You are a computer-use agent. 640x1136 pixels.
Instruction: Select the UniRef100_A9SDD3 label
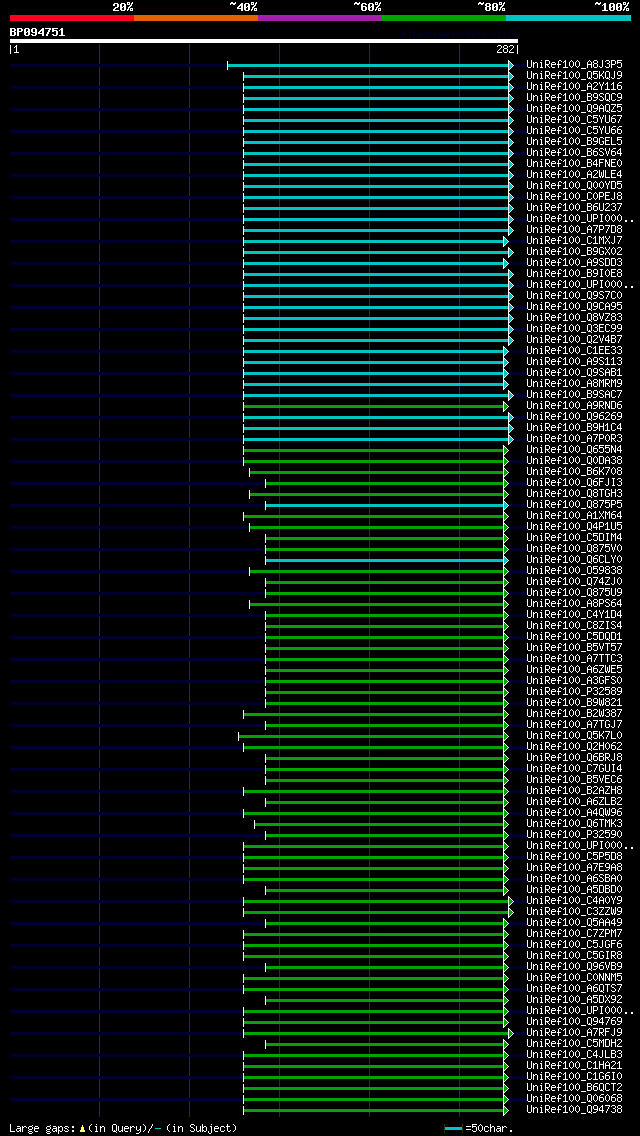coord(575,262)
